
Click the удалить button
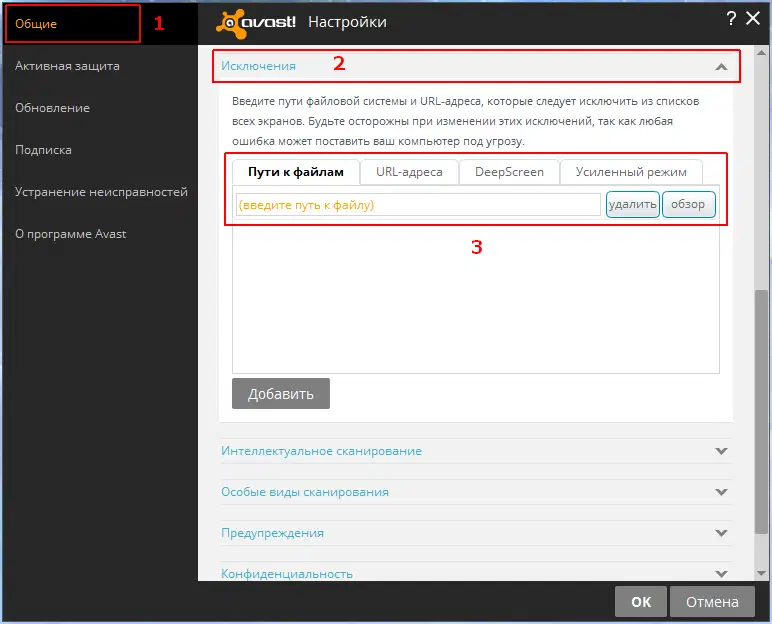click(633, 204)
